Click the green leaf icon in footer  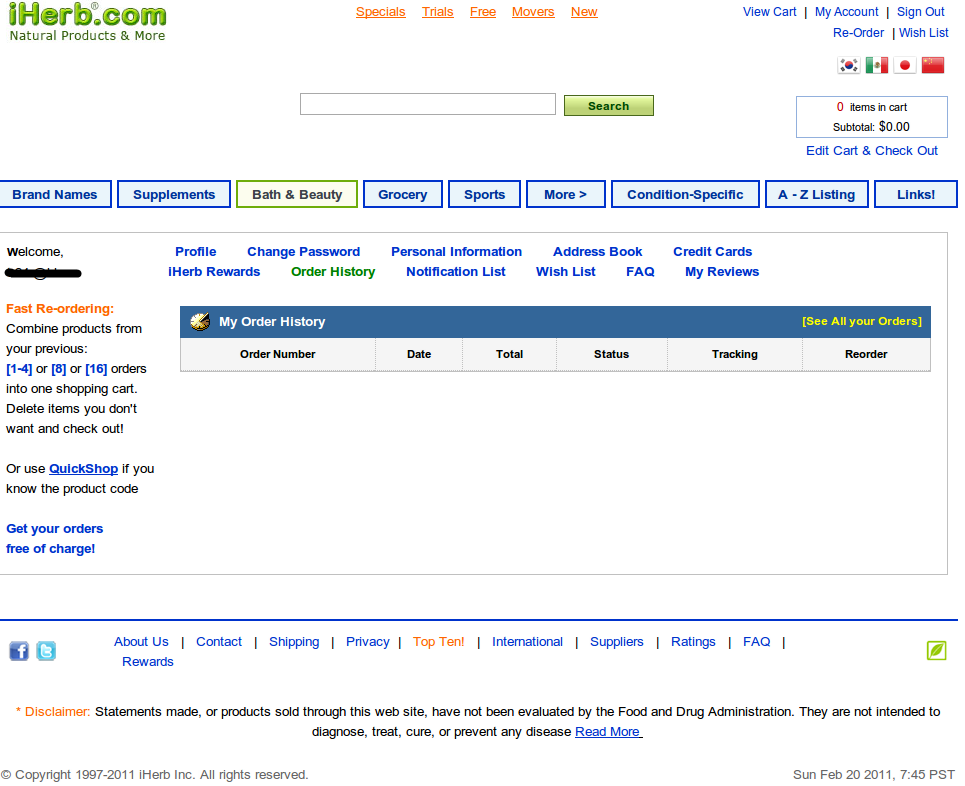click(936, 650)
